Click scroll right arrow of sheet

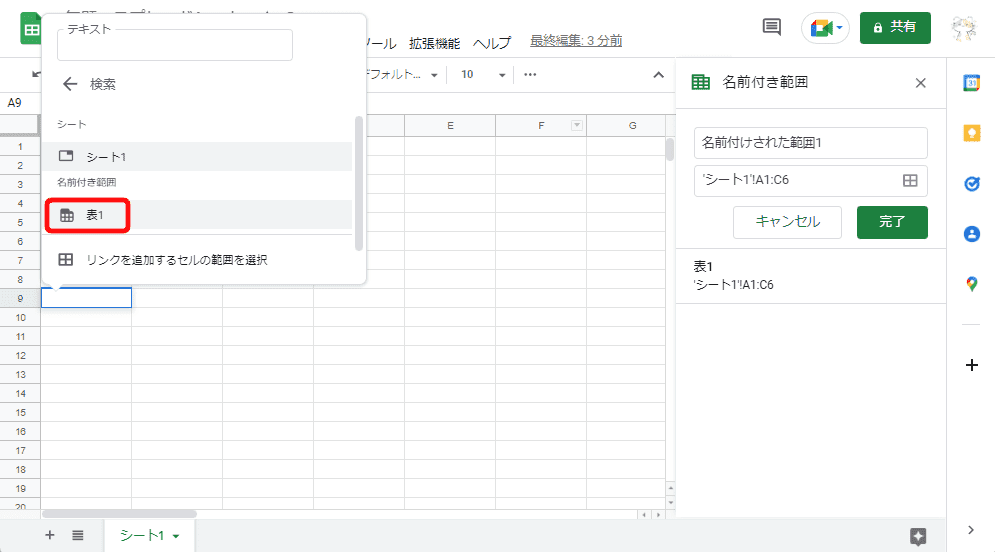tap(658, 515)
